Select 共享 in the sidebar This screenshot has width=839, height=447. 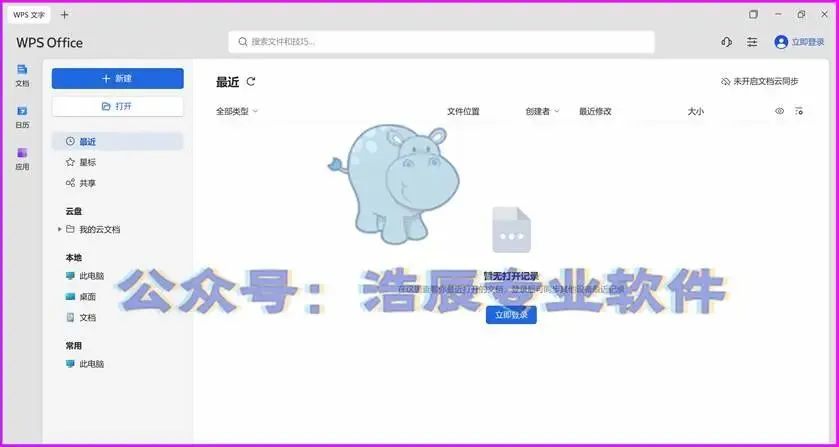click(118, 183)
